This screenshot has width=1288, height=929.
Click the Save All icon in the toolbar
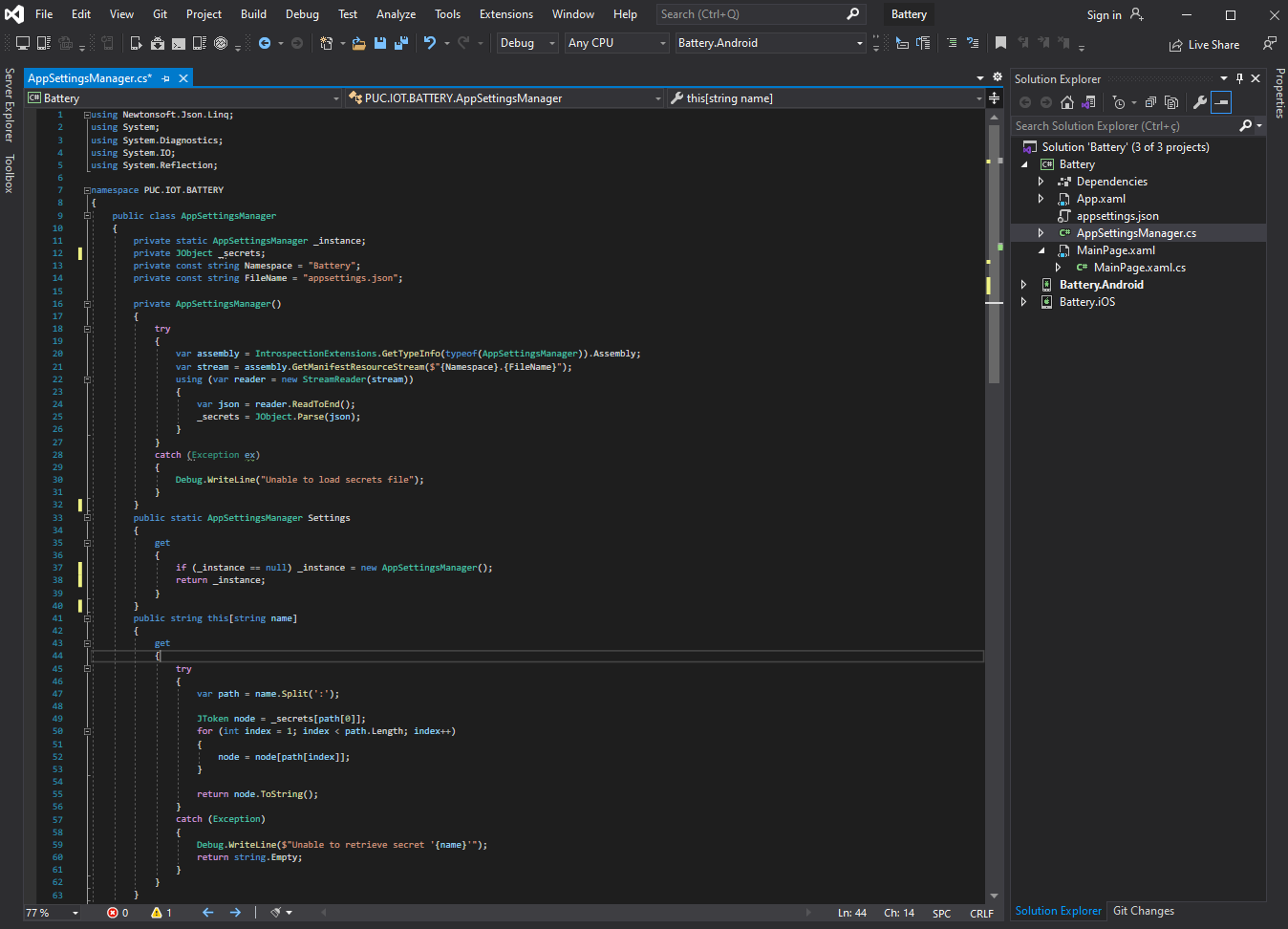pyautogui.click(x=399, y=43)
